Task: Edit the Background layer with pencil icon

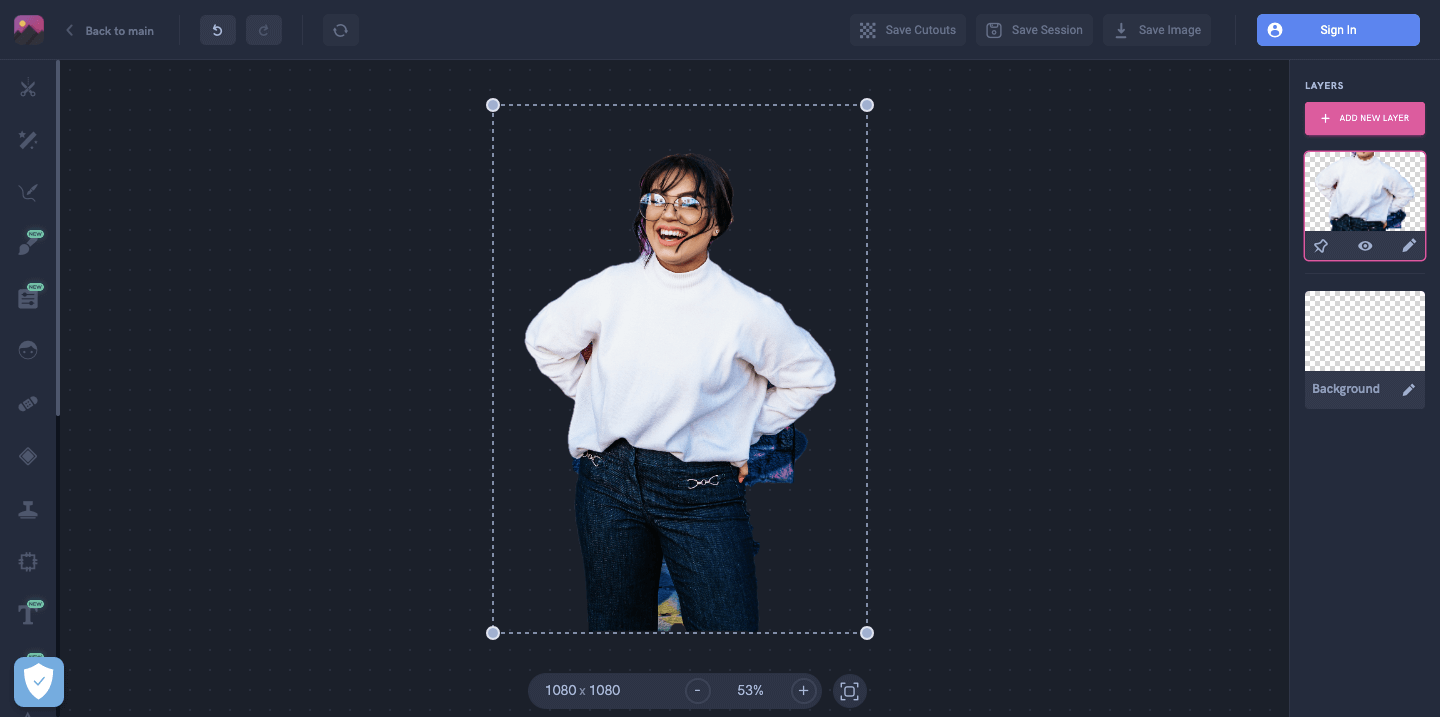Action: (x=1409, y=389)
